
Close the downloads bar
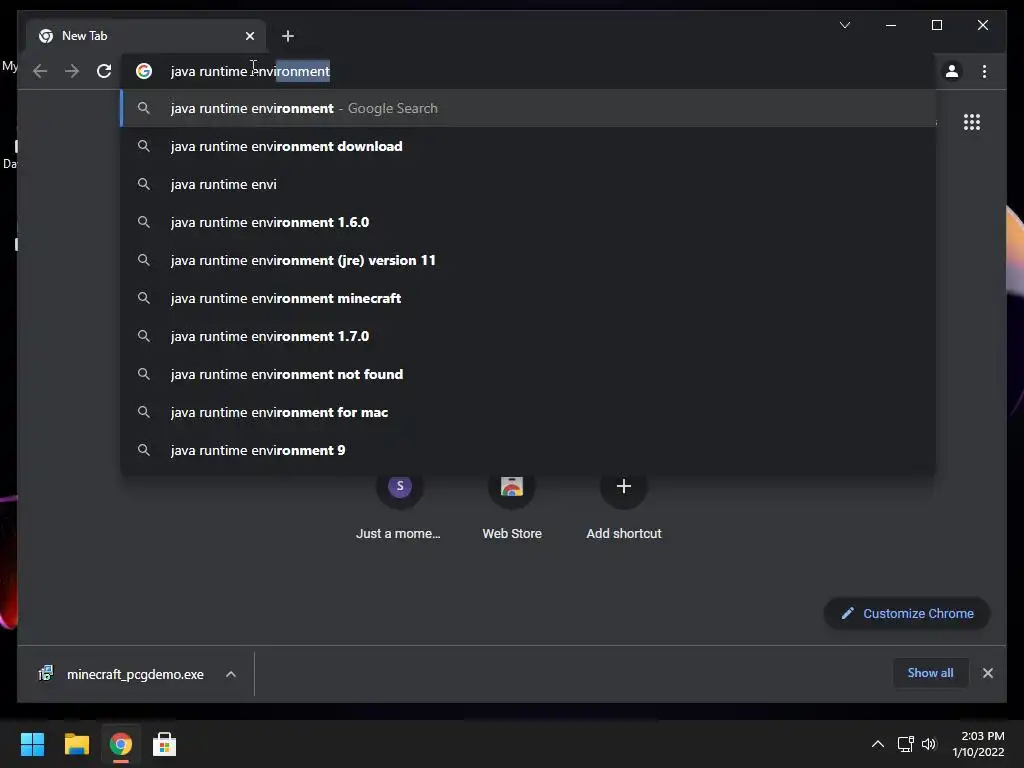(987, 673)
